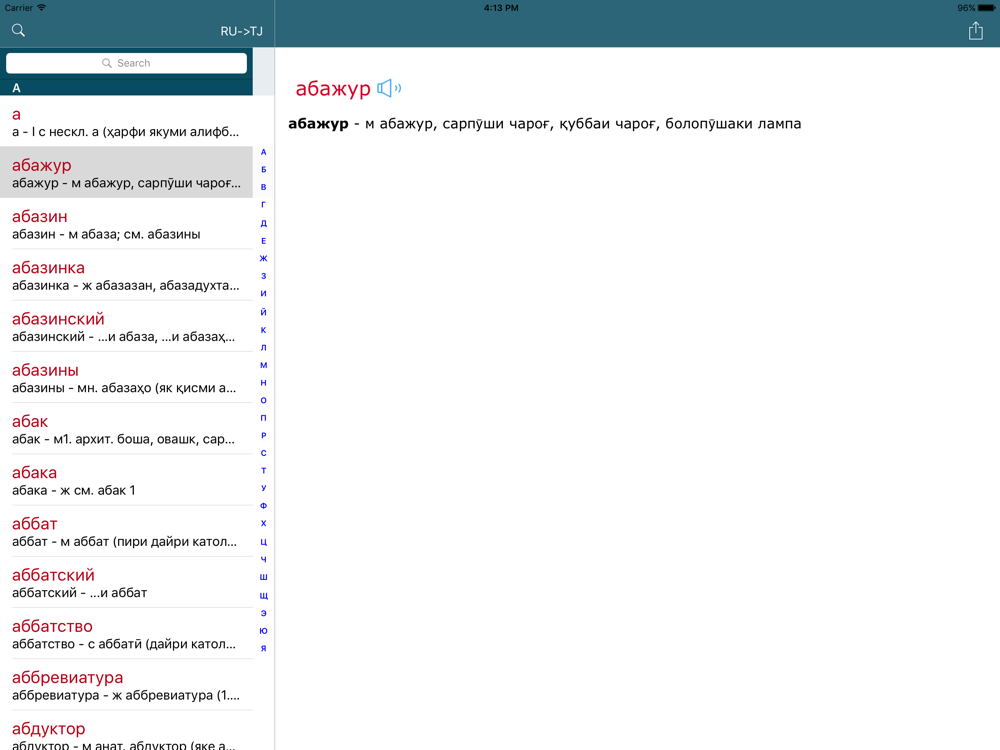The height and width of the screenshot is (750, 1000).
Task: Open the word entry 'а'
Action: point(126,121)
